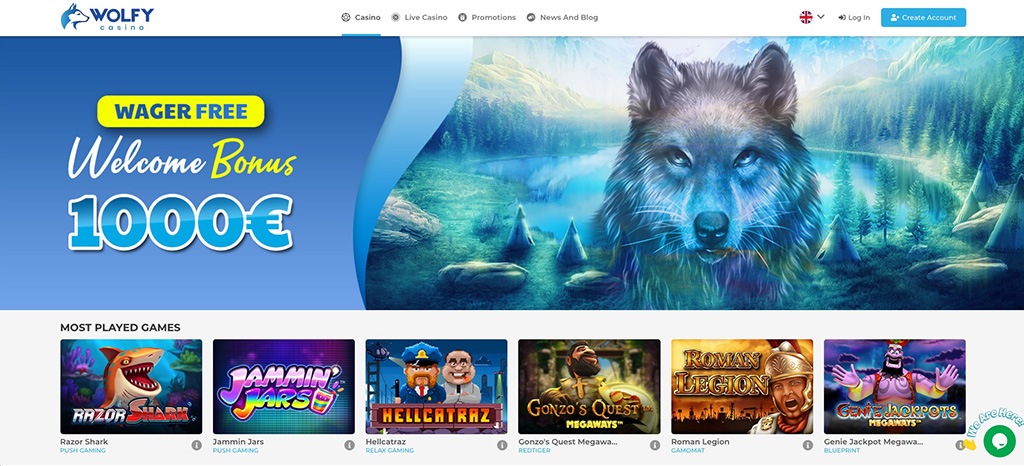The image size is (1024, 466).
Task: Show info for Jammin Jars
Action: click(349, 445)
